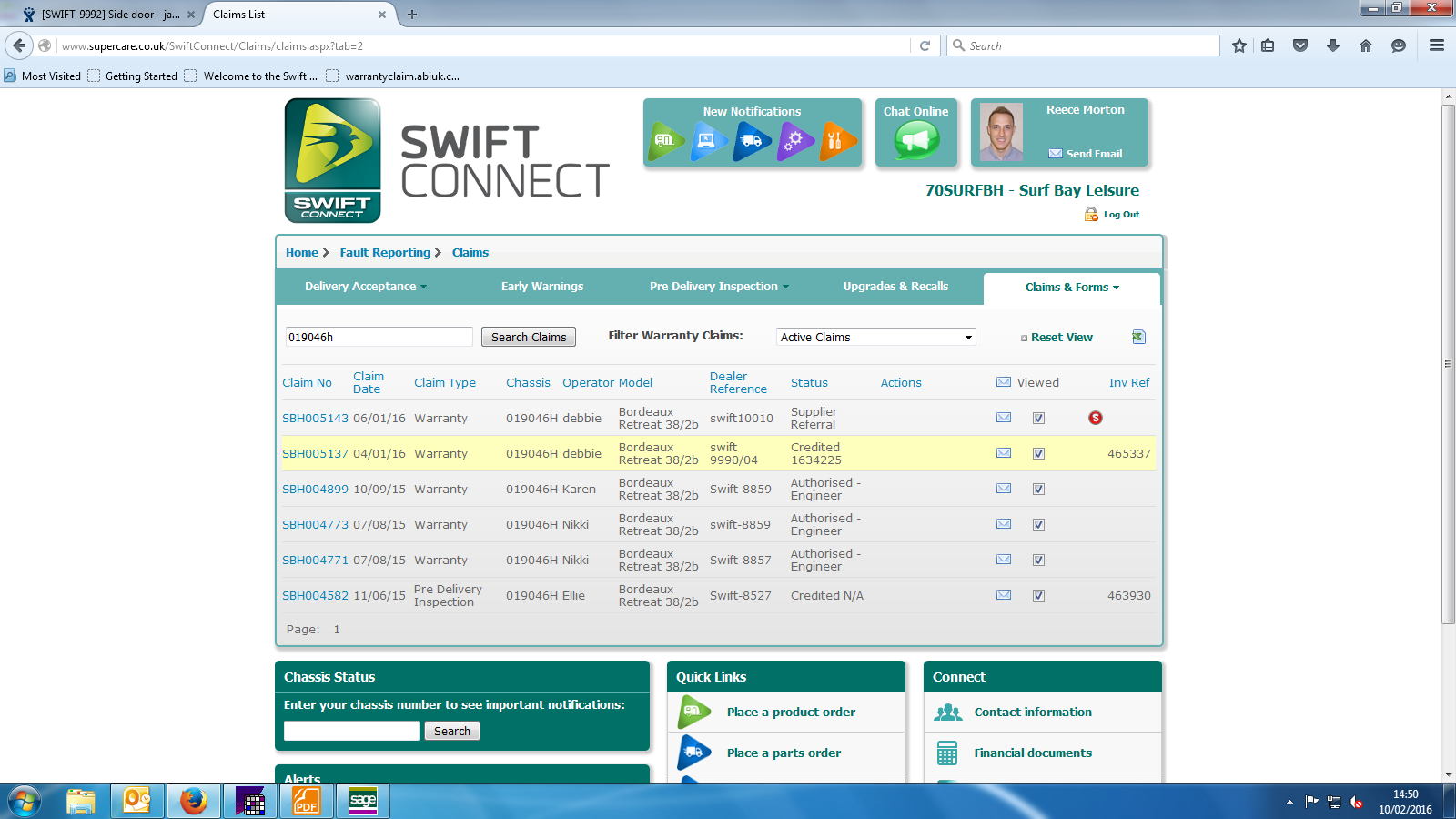Toggle Viewed checkbox for claim SBH004582
The image size is (1456, 819).
[x=1038, y=596]
